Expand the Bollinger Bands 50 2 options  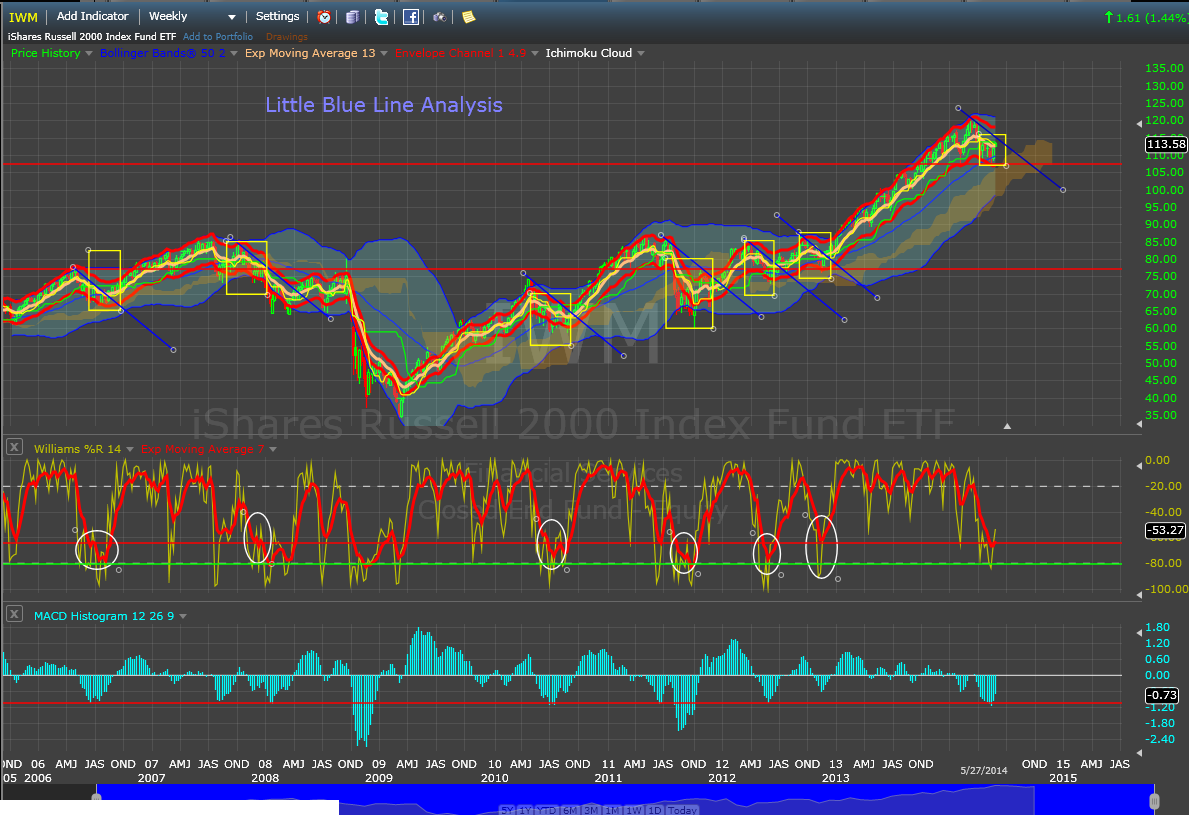pos(234,54)
